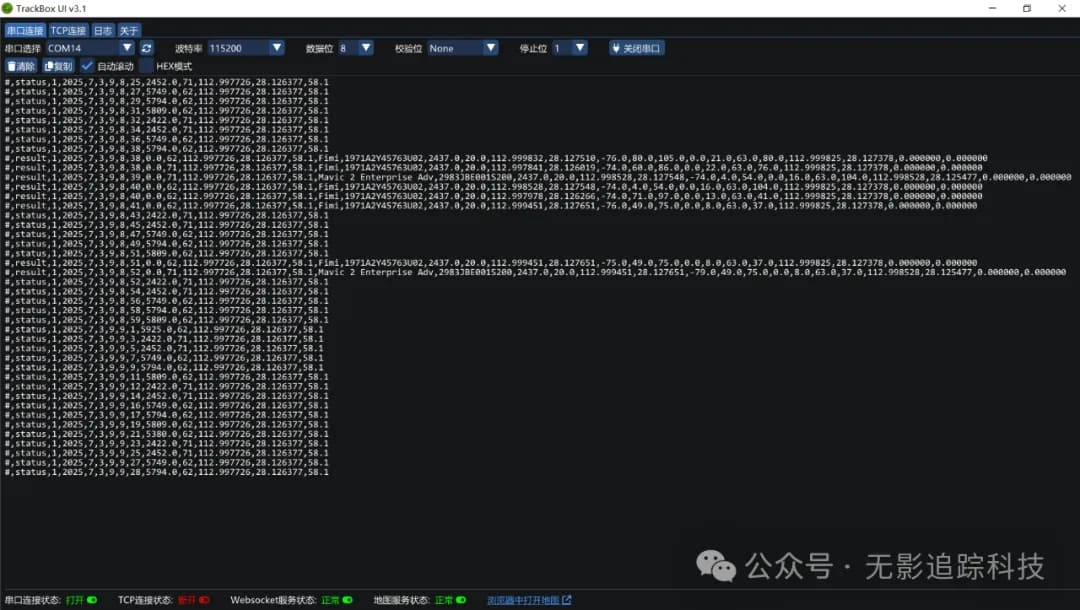The height and width of the screenshot is (610, 1080).
Task: Open the map in browser link
Action: tap(528, 600)
